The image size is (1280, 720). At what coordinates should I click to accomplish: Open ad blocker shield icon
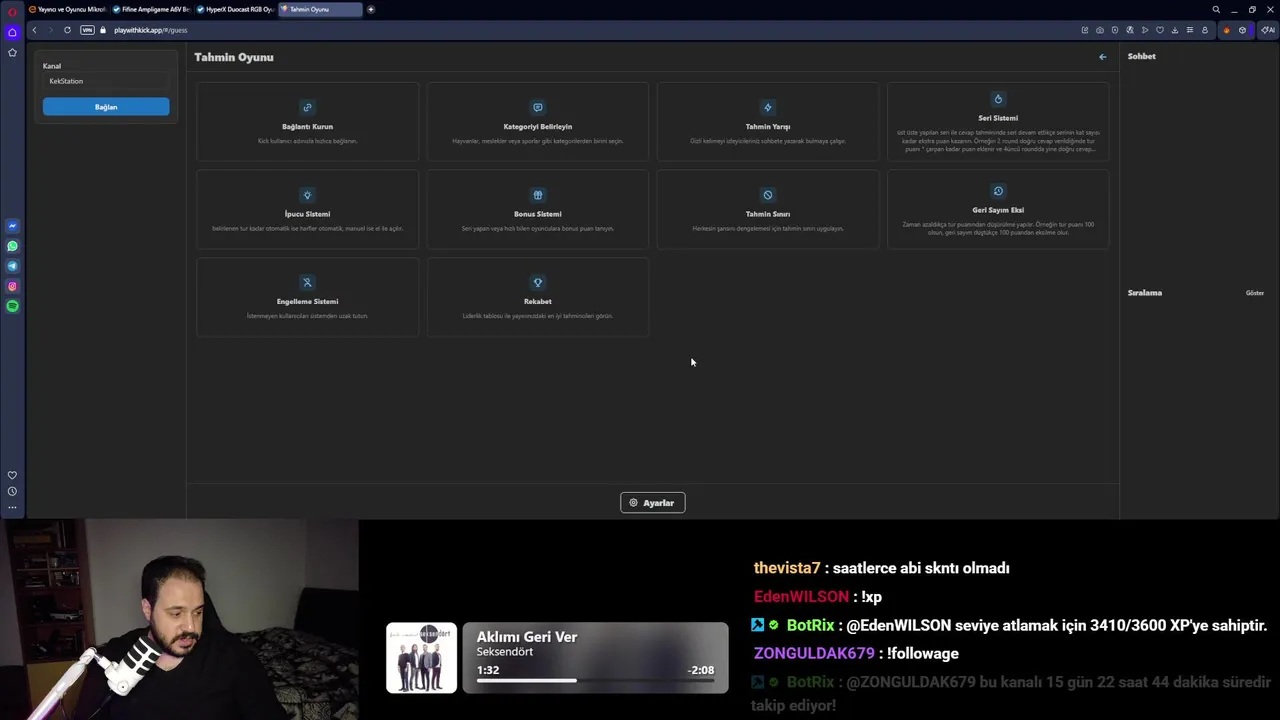[1115, 30]
